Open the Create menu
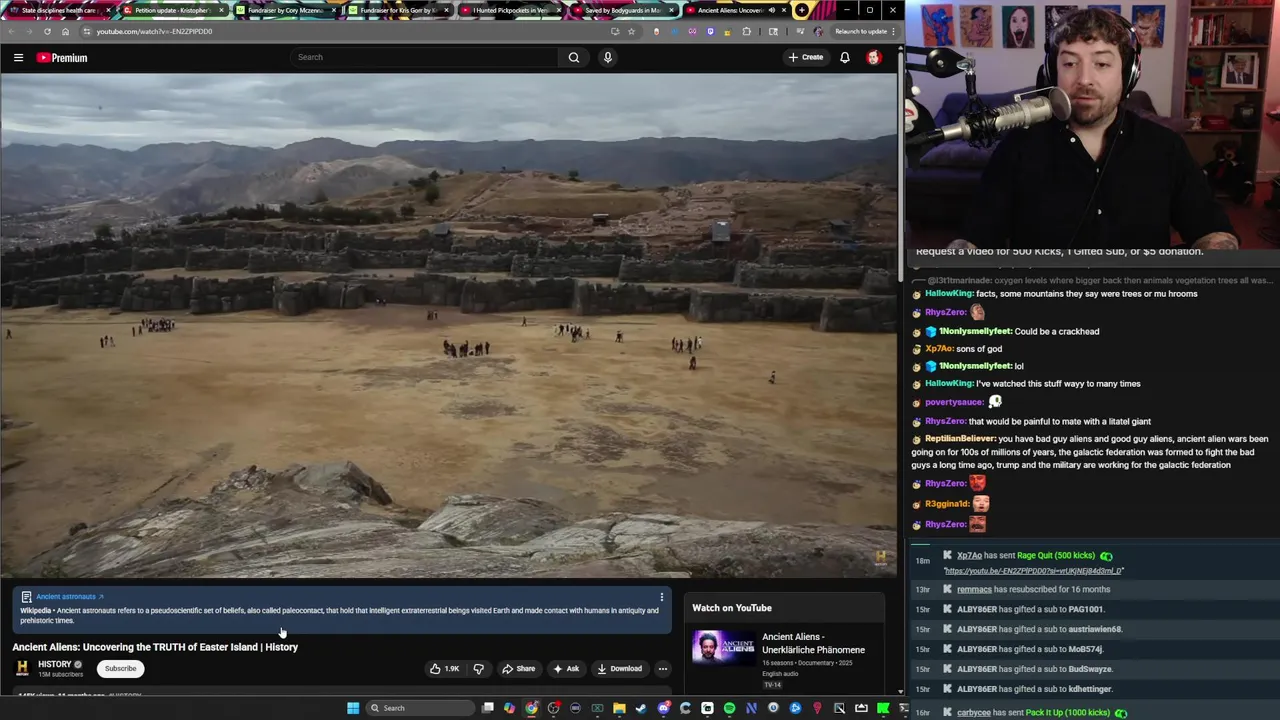The image size is (1280, 720). coord(806,57)
